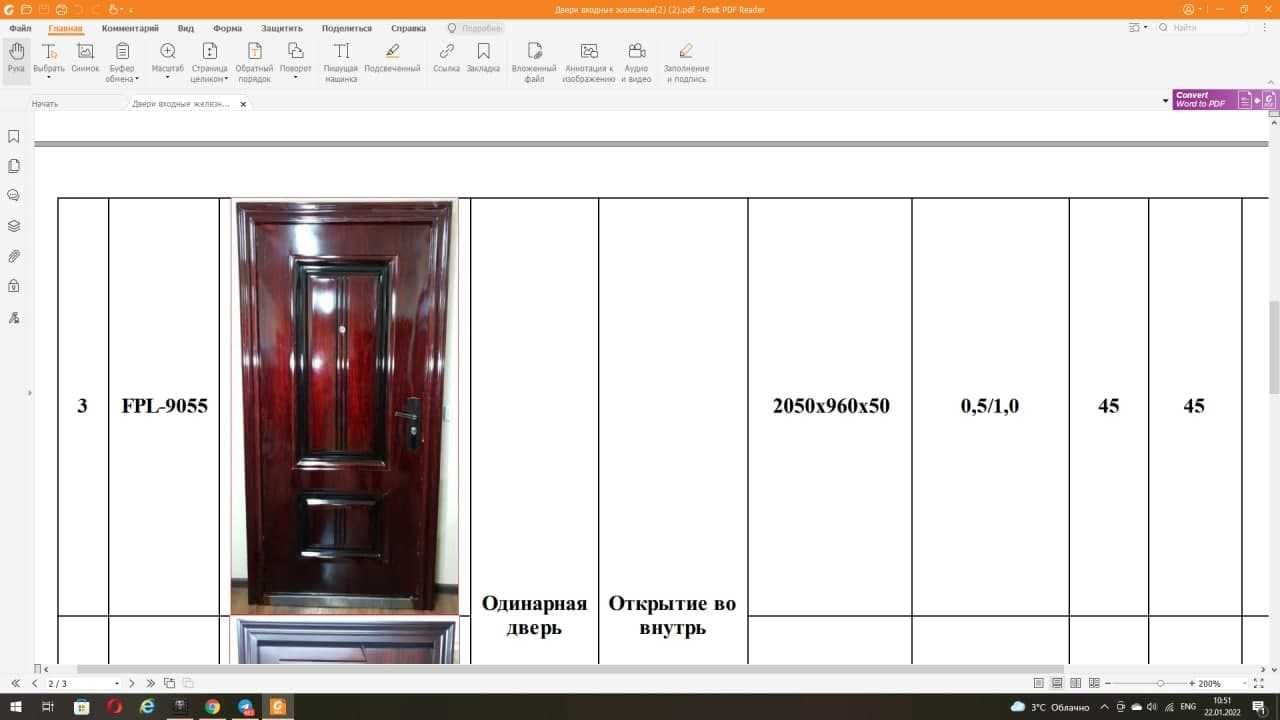Click the Подробнее tell-me box

[475, 28]
